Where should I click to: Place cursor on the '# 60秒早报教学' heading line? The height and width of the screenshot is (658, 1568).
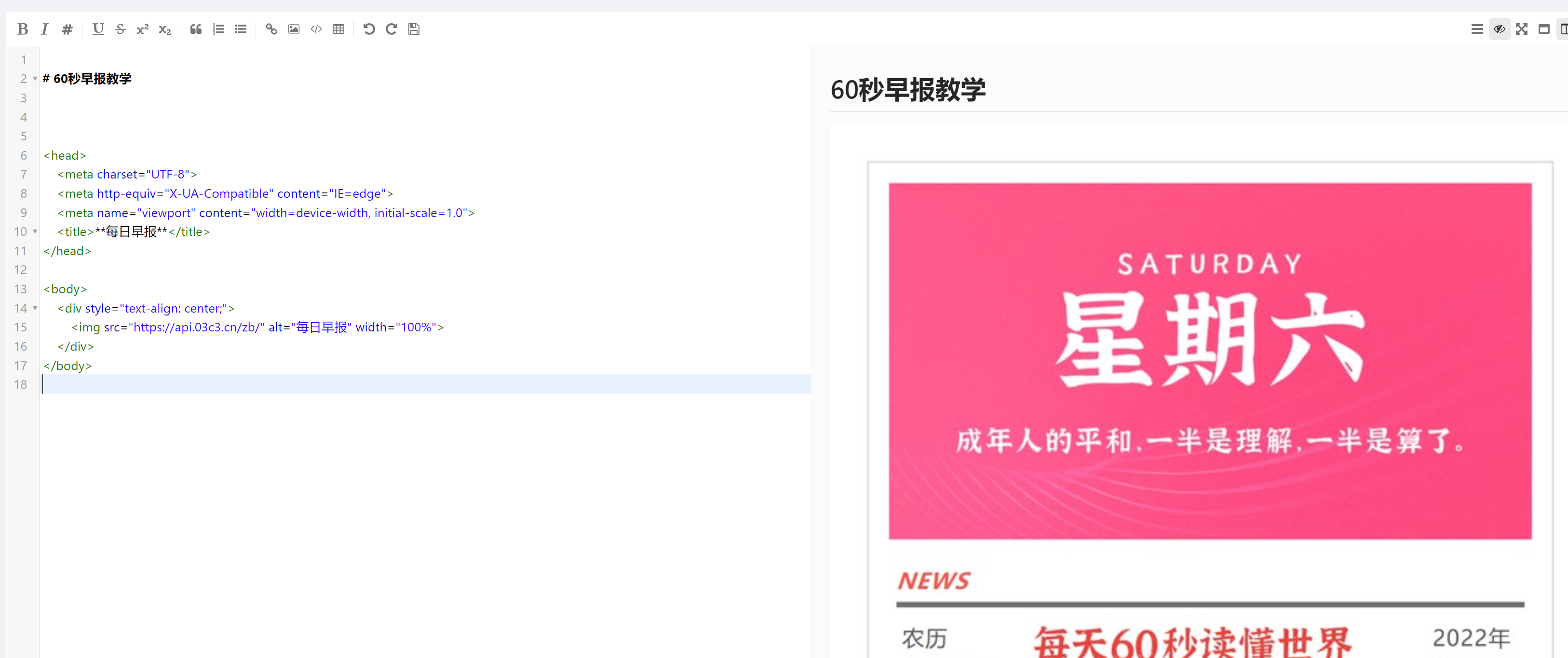click(x=87, y=79)
